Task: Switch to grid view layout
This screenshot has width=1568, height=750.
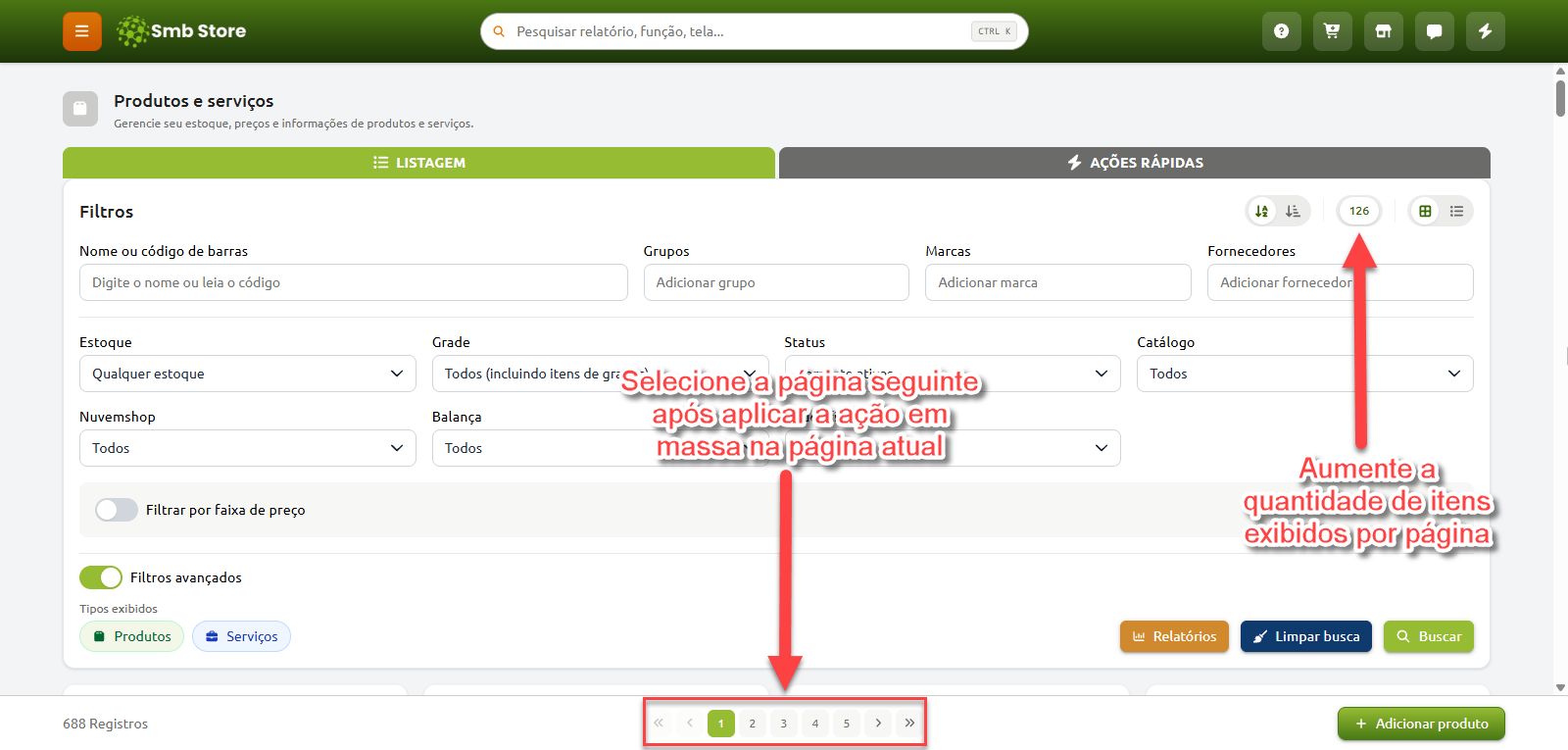Action: coord(1426,211)
